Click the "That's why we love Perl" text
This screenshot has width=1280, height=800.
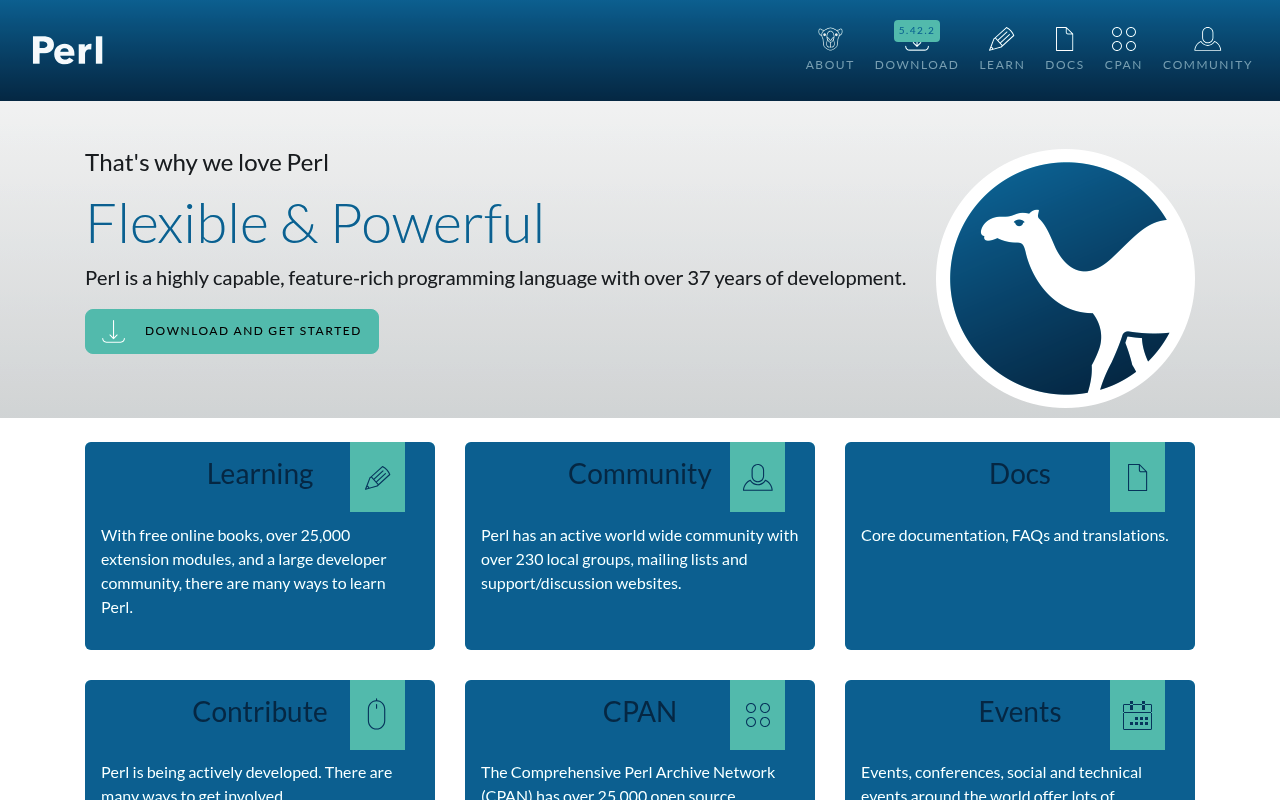(207, 162)
